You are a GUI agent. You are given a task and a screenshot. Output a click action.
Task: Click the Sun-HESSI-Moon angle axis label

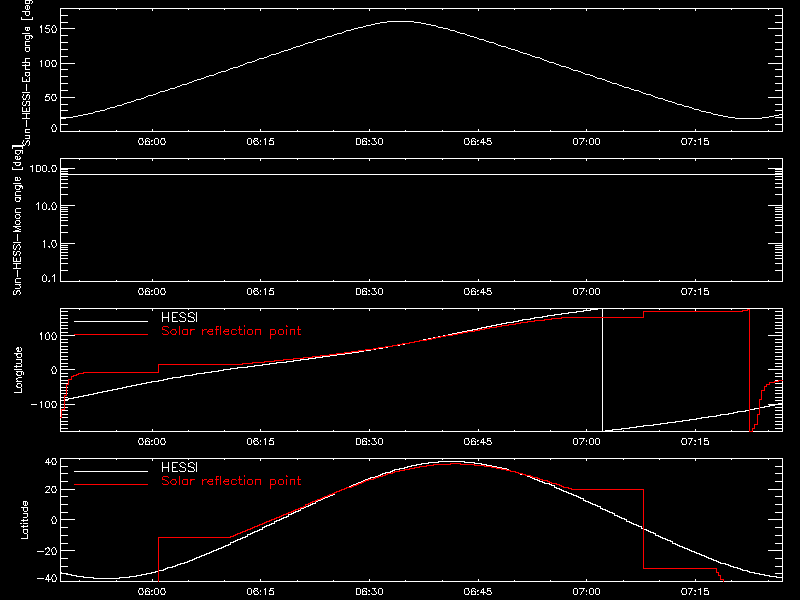pos(17,221)
